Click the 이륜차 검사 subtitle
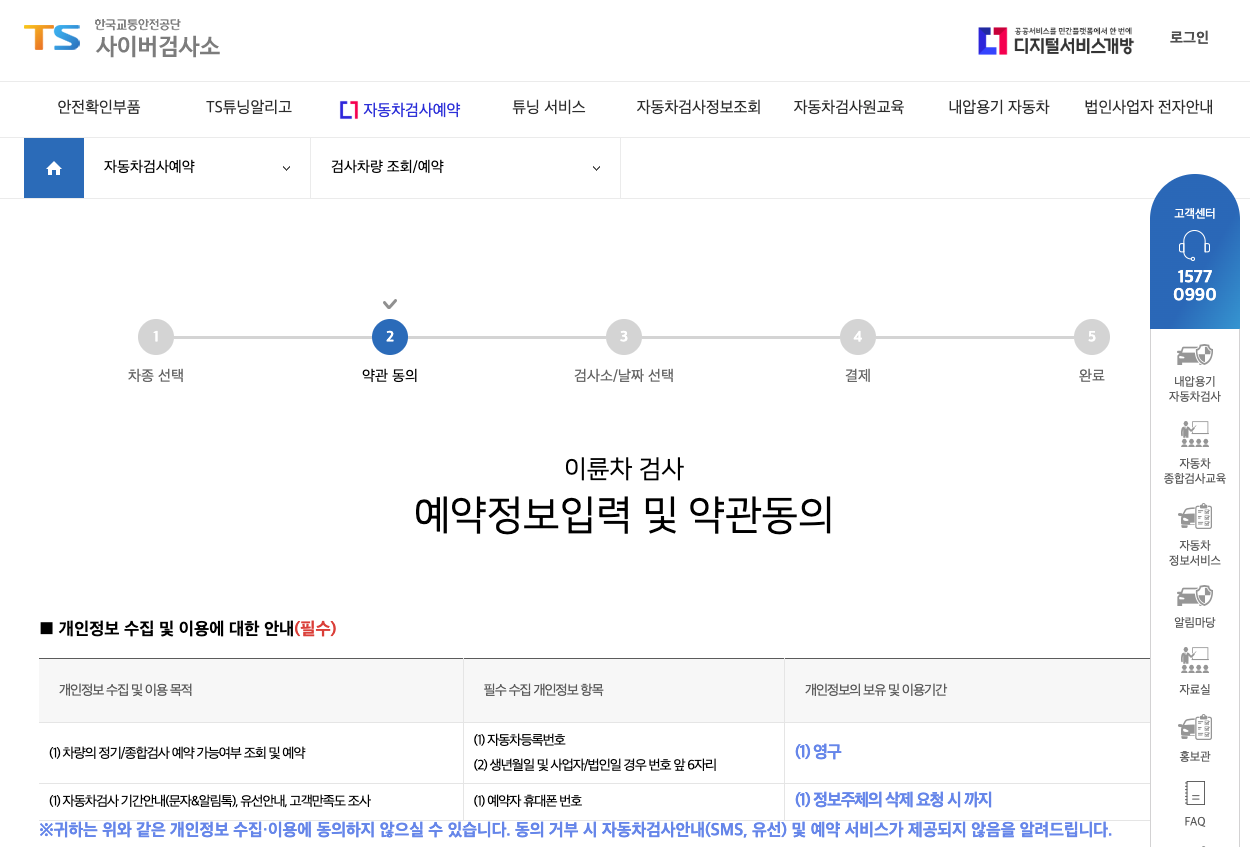1250x847 pixels. tap(624, 469)
